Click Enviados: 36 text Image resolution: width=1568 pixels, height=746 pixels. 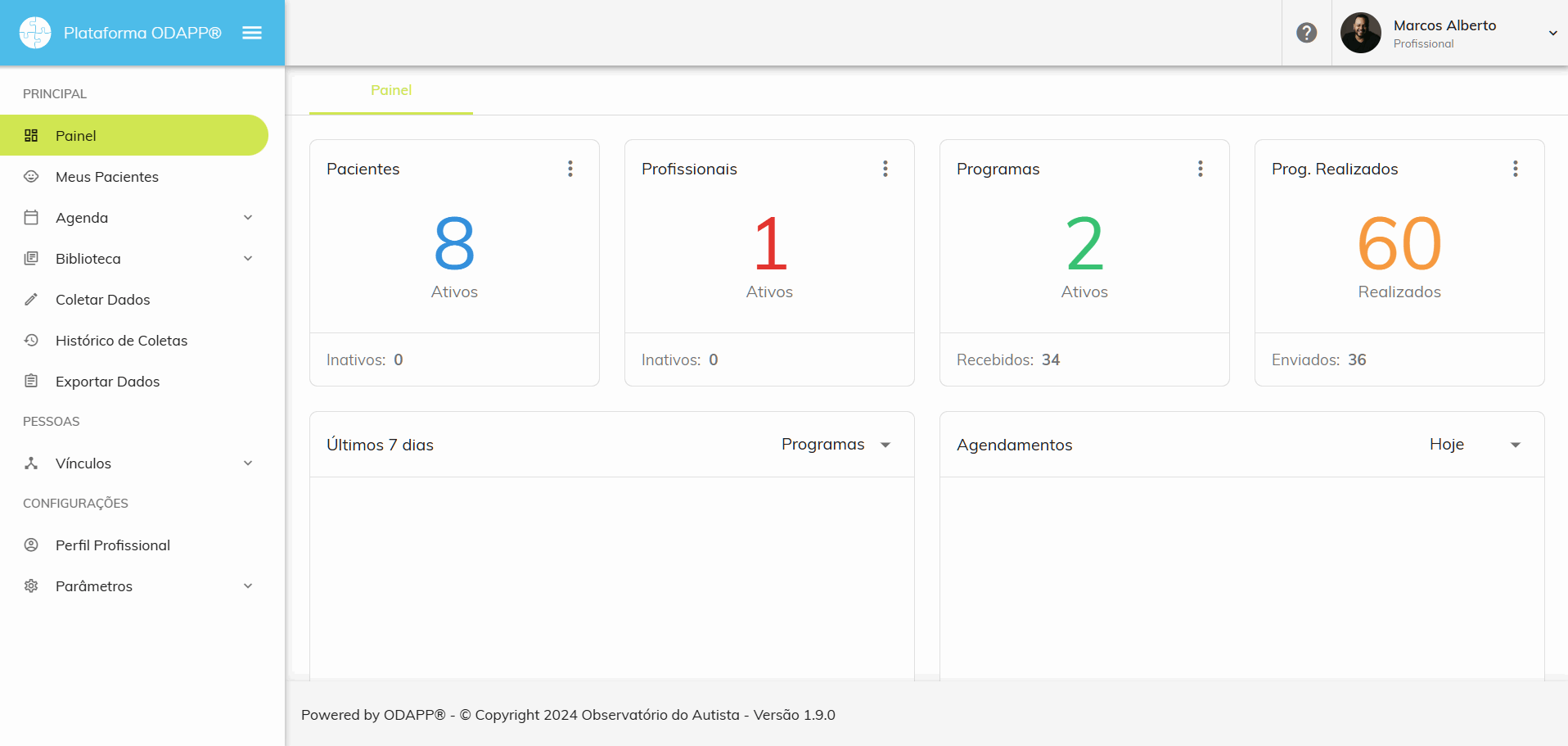tap(1319, 359)
